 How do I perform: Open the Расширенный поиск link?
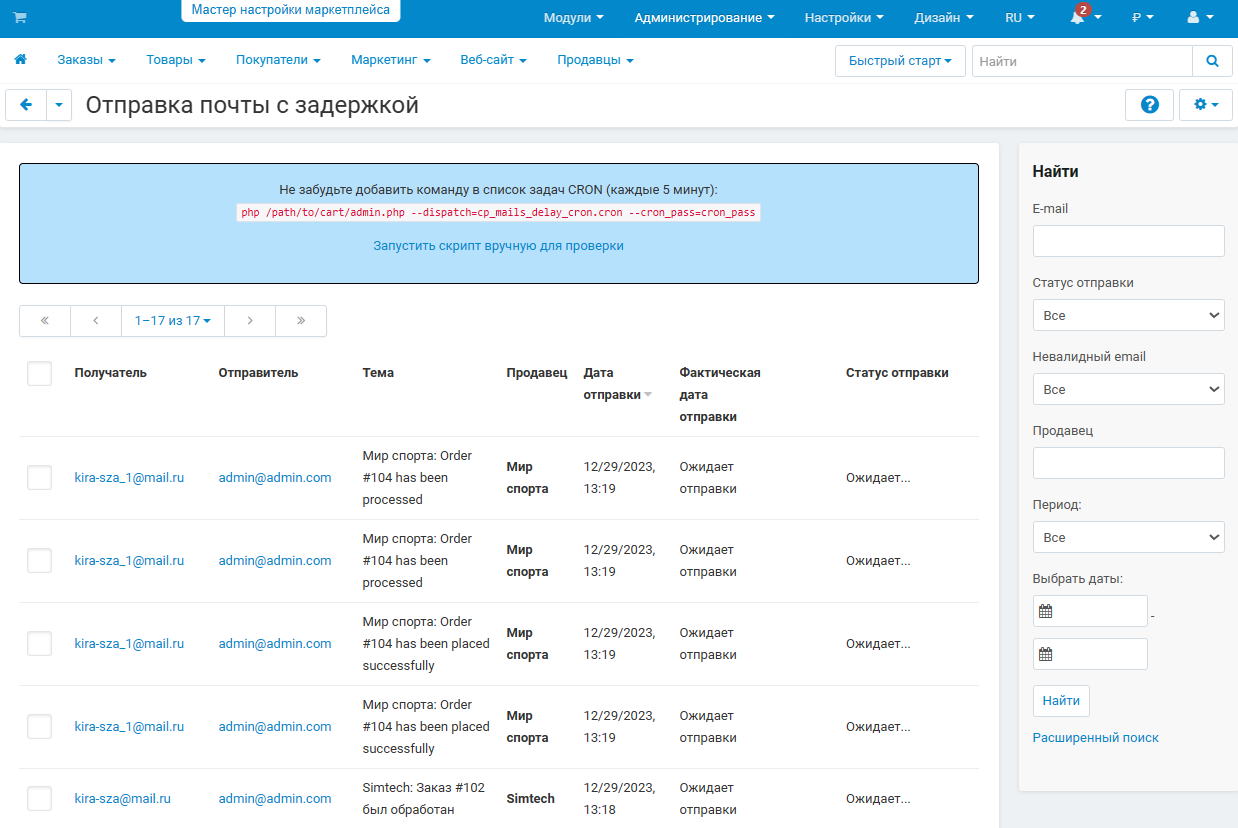(1096, 738)
